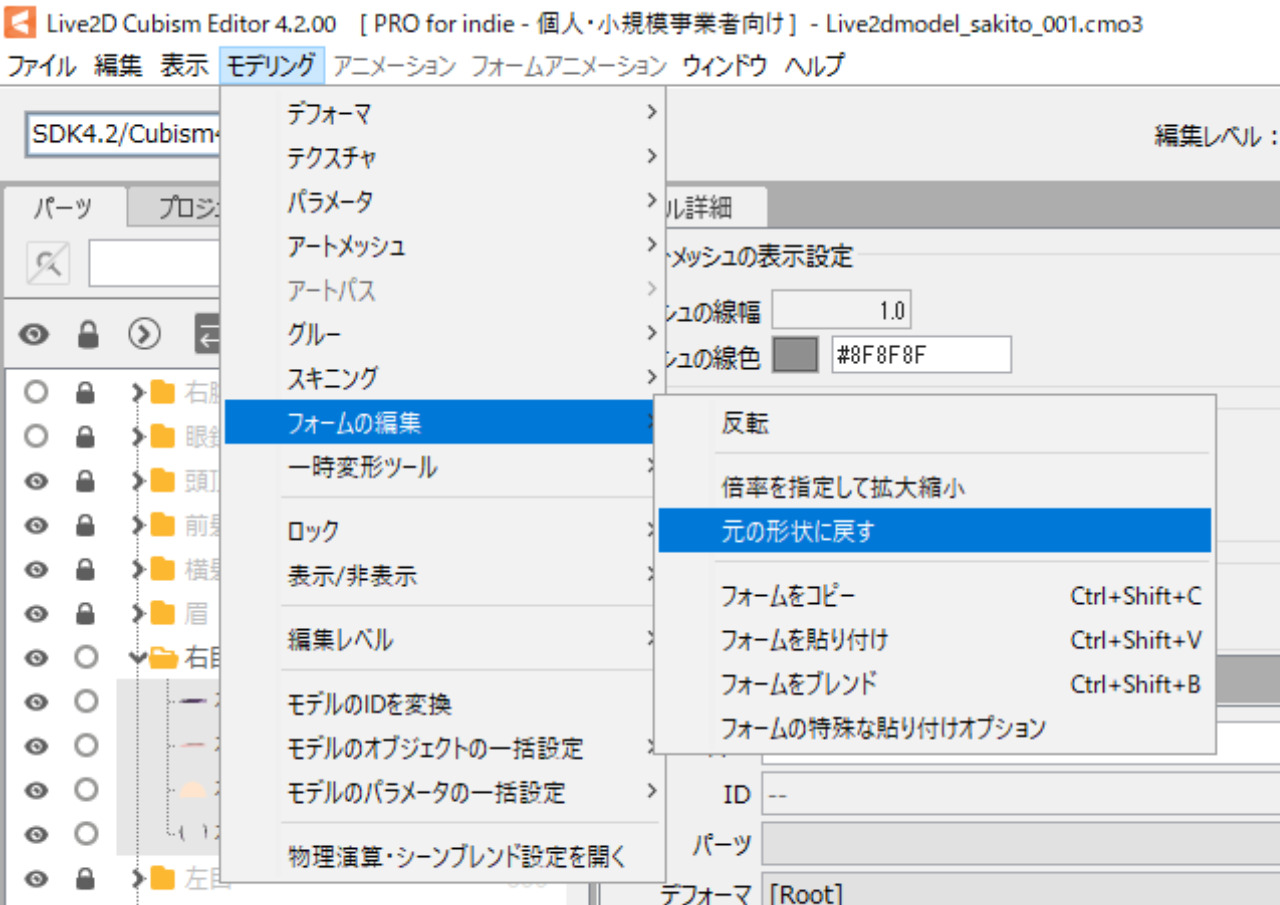This screenshot has height=905, width=1280.
Task: Unlock the folder row starting with 頭
Action: [86, 480]
